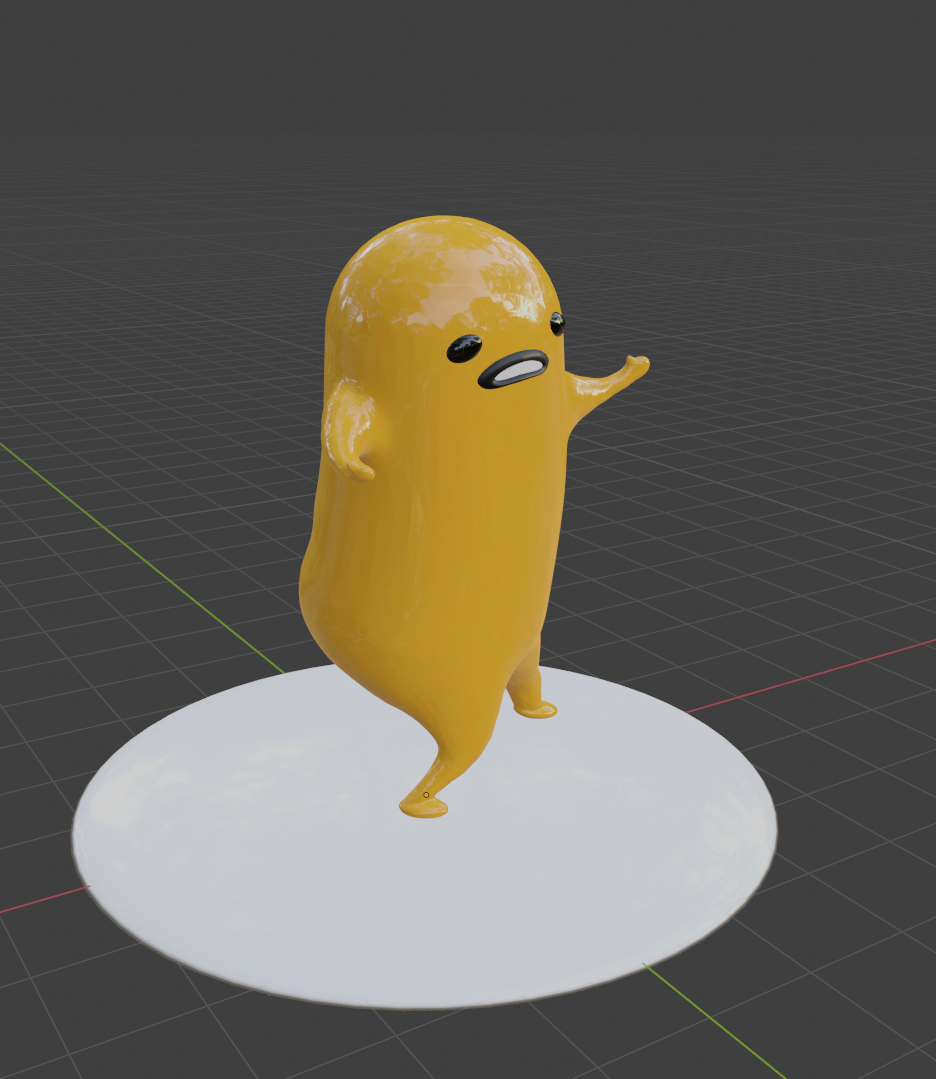
Task: Click the character's hand tip on the raised arm
Action: coord(640,362)
